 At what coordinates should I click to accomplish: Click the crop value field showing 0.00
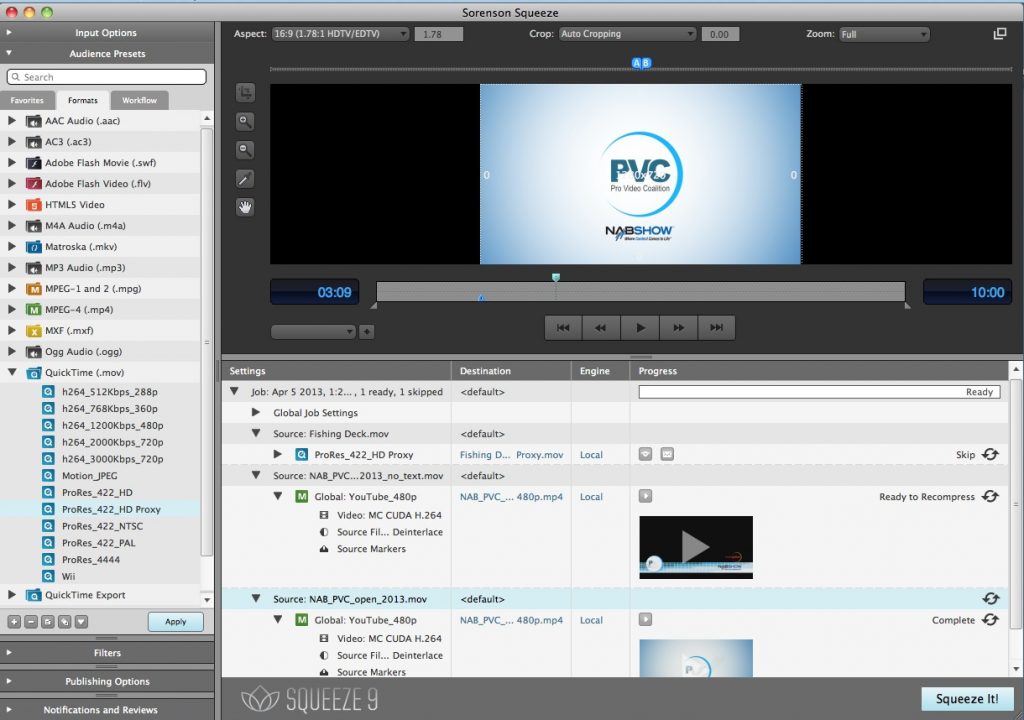coord(720,34)
